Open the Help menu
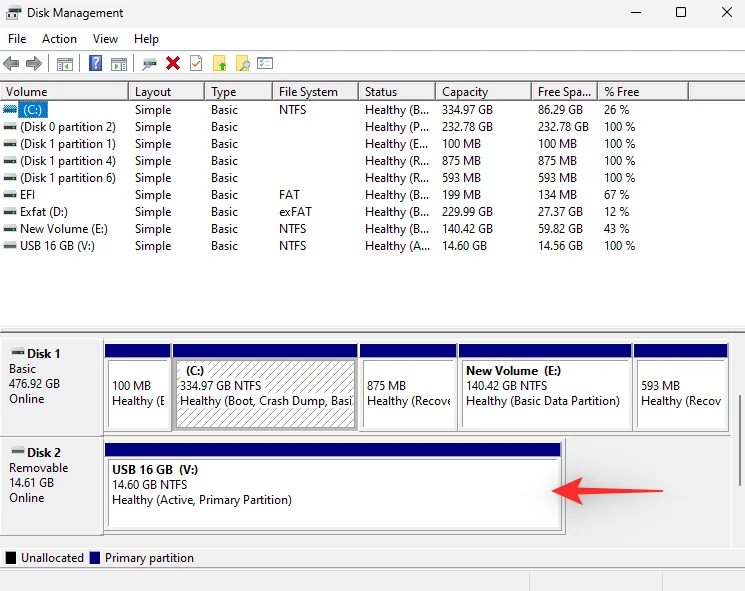The width and height of the screenshot is (745, 591). tap(146, 39)
